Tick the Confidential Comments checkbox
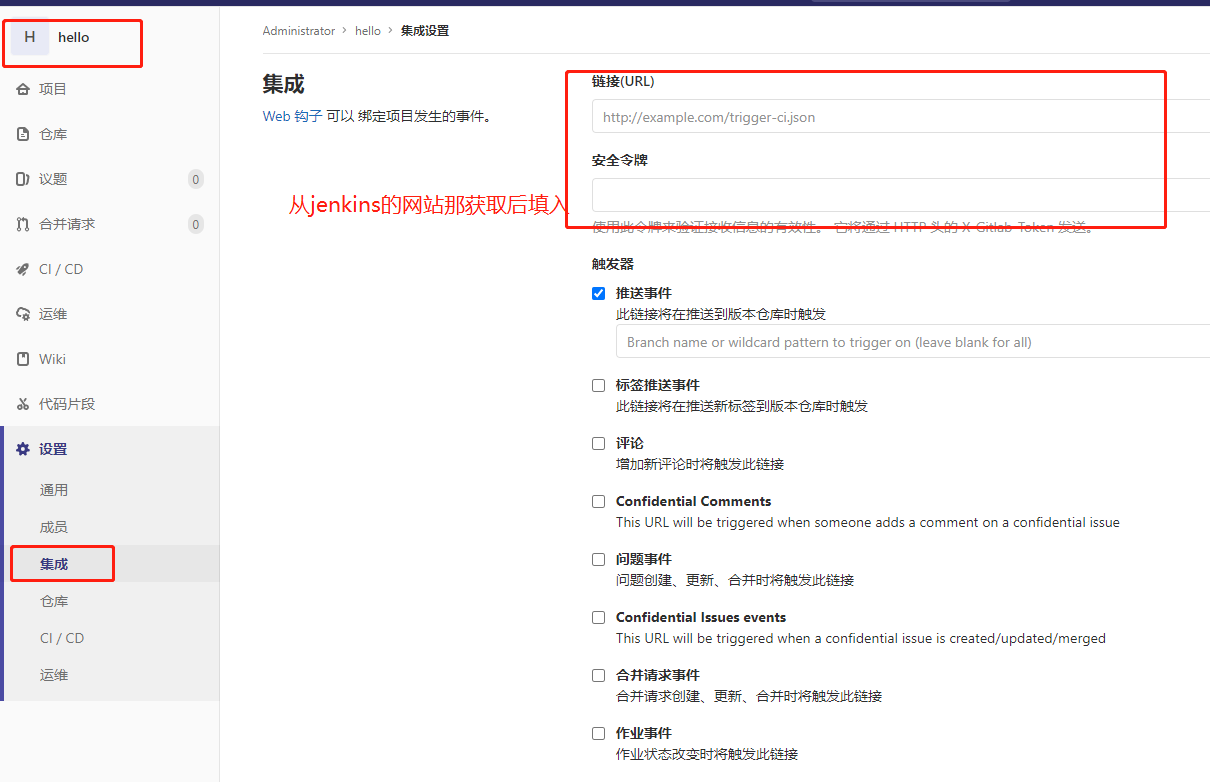 (599, 501)
